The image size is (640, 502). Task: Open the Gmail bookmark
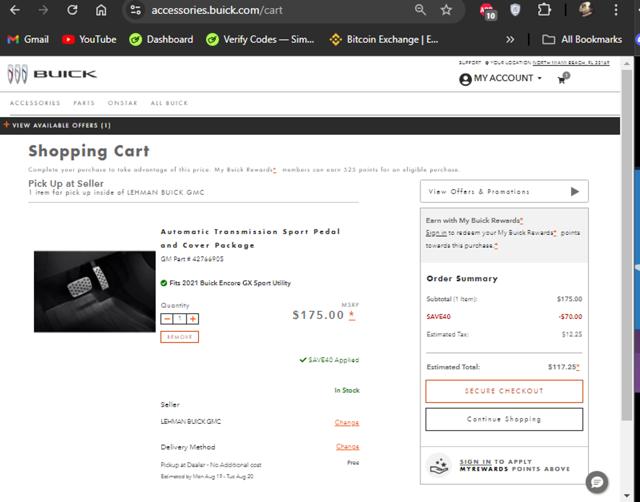[28, 40]
